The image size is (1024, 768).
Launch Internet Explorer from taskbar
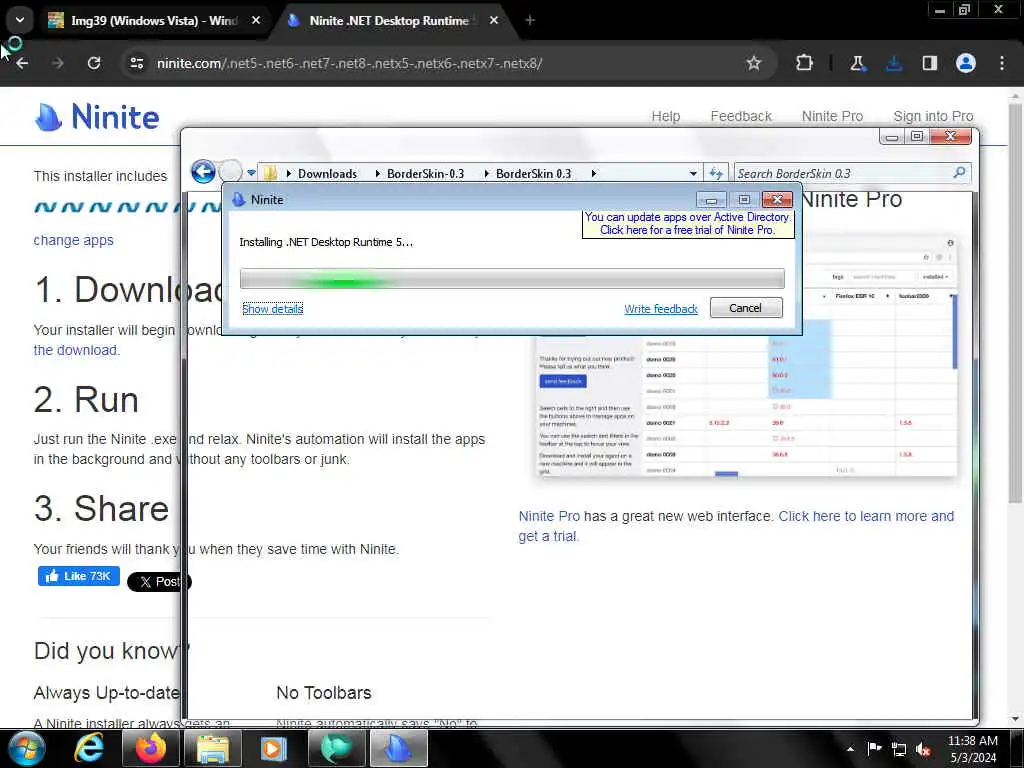(x=89, y=748)
